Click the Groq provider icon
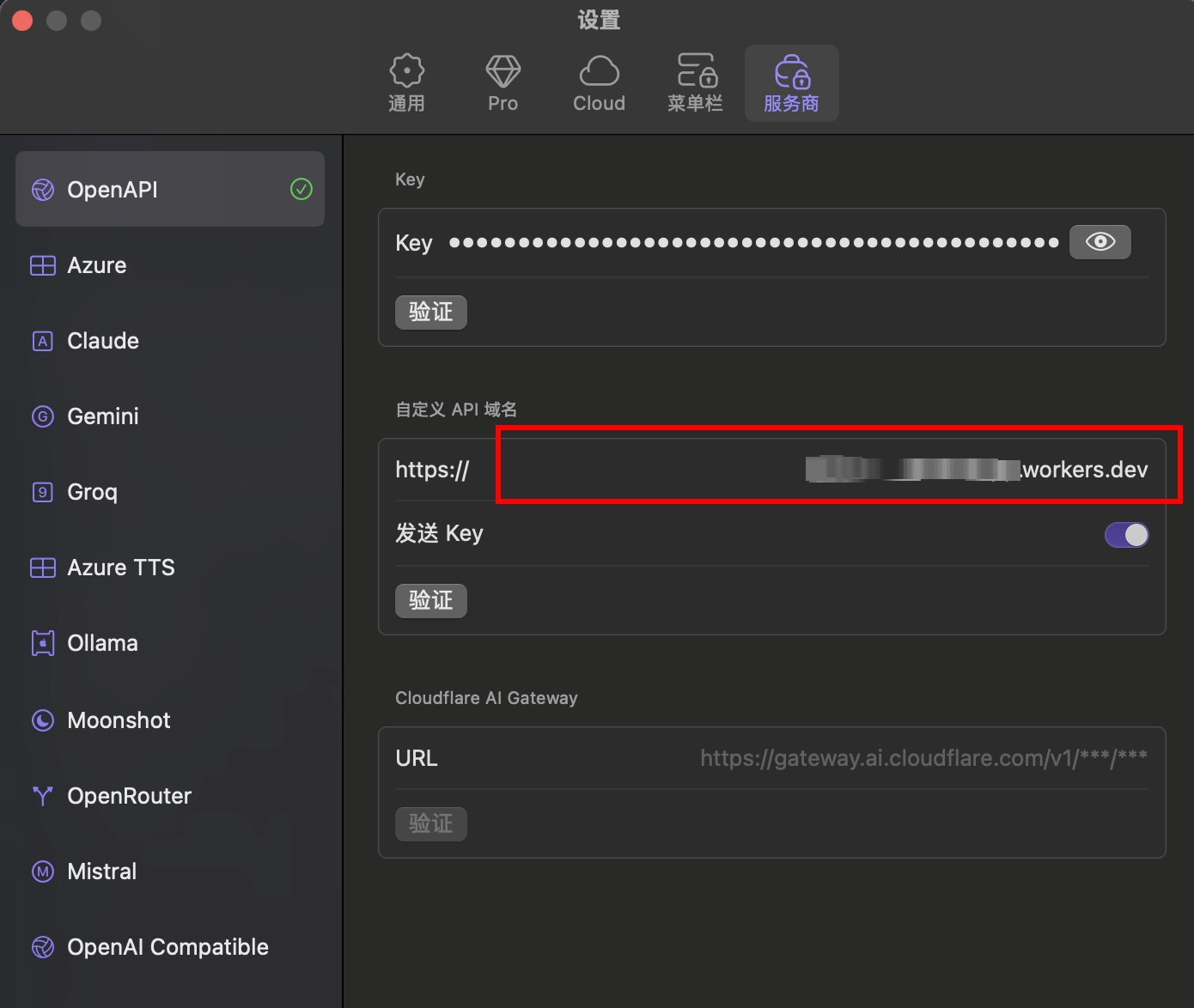 pos(43,492)
